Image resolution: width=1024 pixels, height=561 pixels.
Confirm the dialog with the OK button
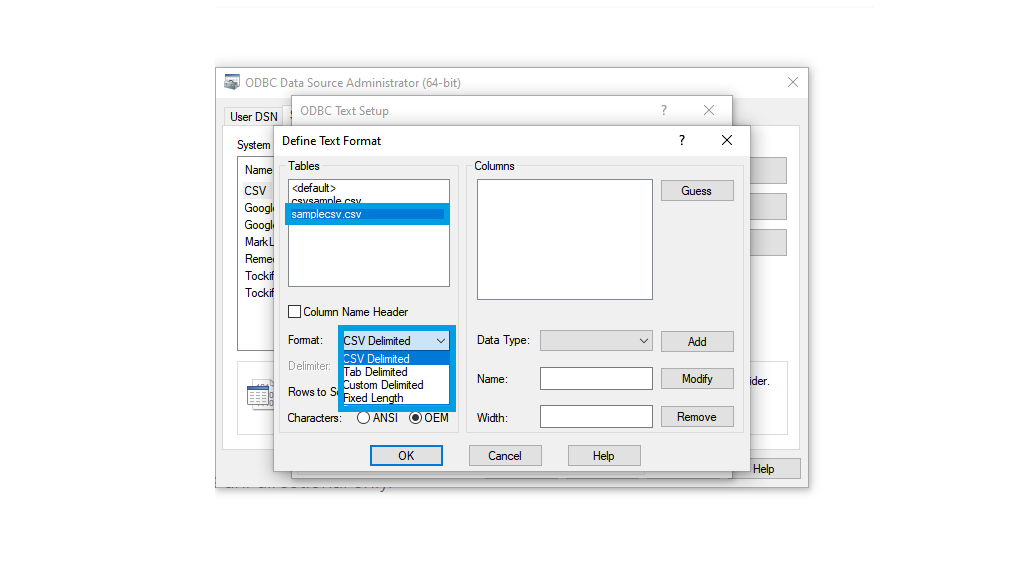point(406,456)
